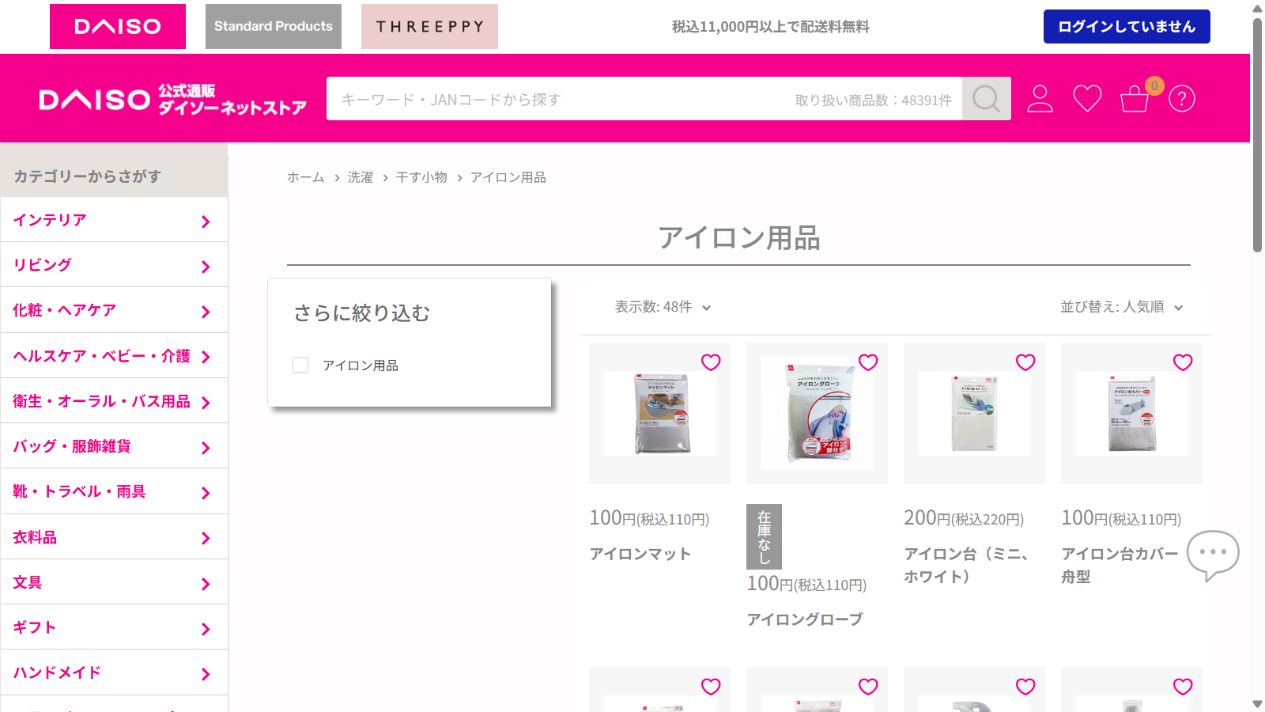Screen dimensions: 1265x712
Task: Click the help question mark icon
Action: click(1182, 99)
